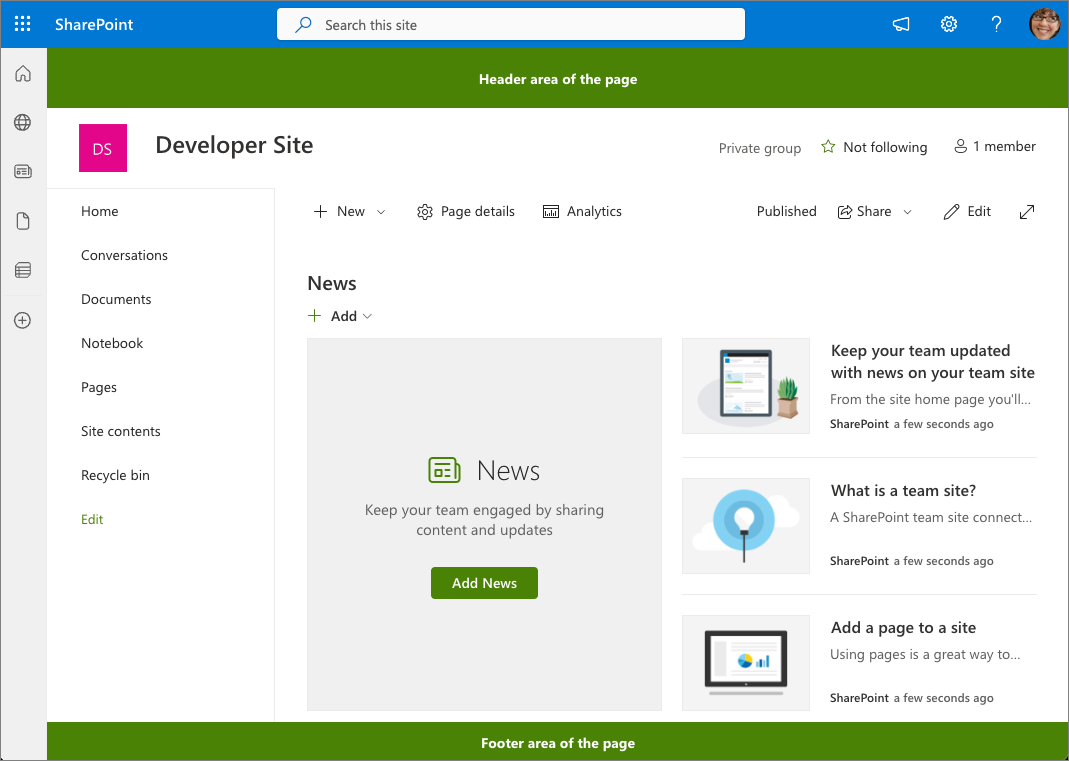Click the large newspaper News icon

coord(445,471)
